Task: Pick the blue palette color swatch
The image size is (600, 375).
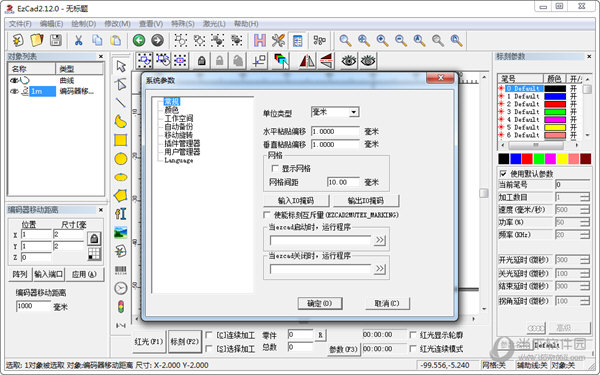Action: coord(515,158)
